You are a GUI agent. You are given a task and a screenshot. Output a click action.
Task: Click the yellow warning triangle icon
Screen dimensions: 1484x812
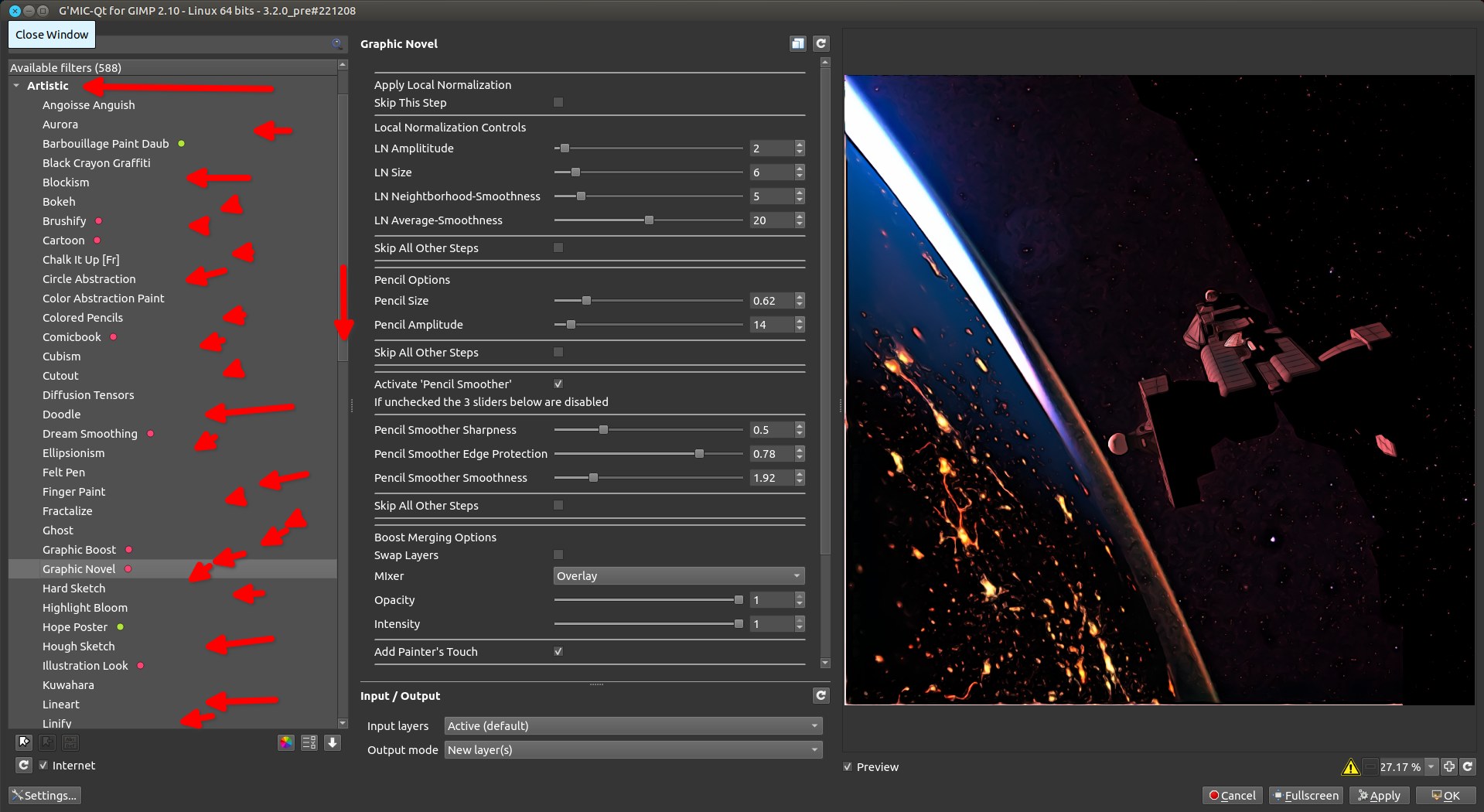point(1350,767)
